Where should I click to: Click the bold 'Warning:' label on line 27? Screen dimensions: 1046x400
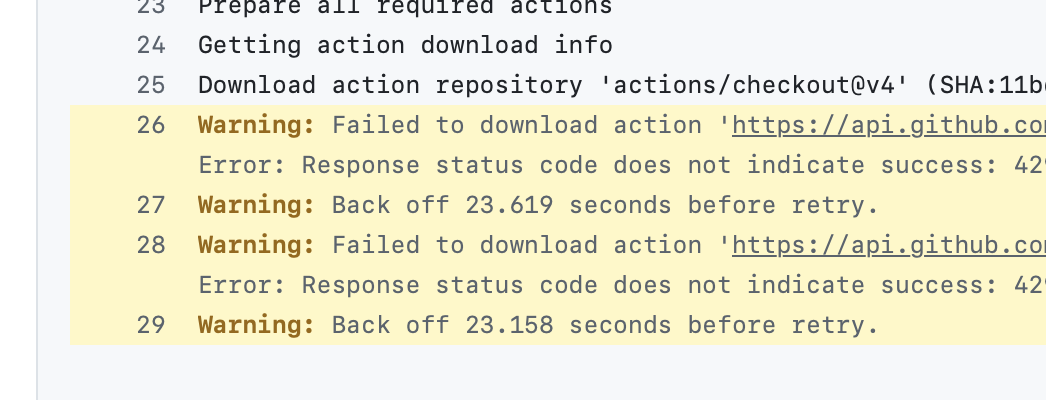click(x=257, y=205)
